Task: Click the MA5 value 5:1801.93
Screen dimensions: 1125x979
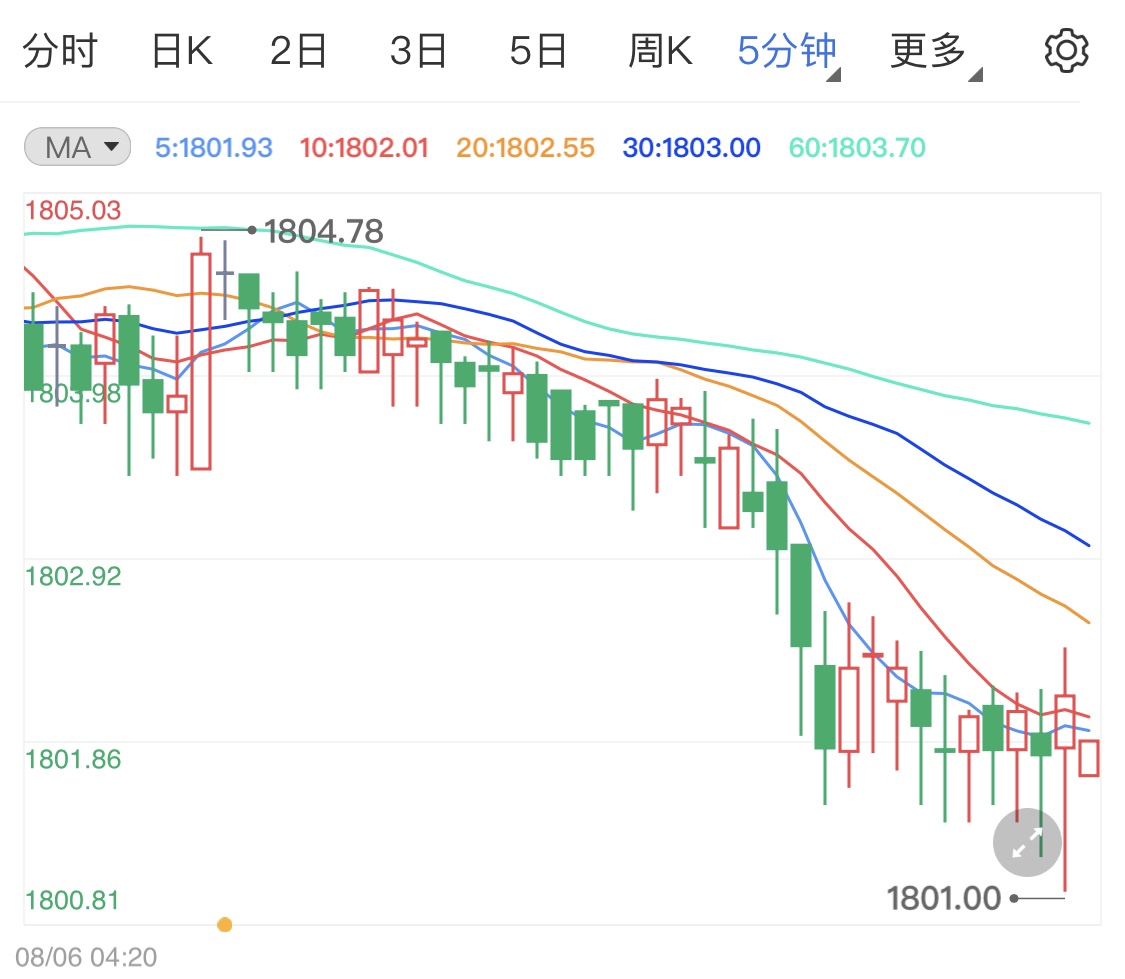Action: [214, 148]
